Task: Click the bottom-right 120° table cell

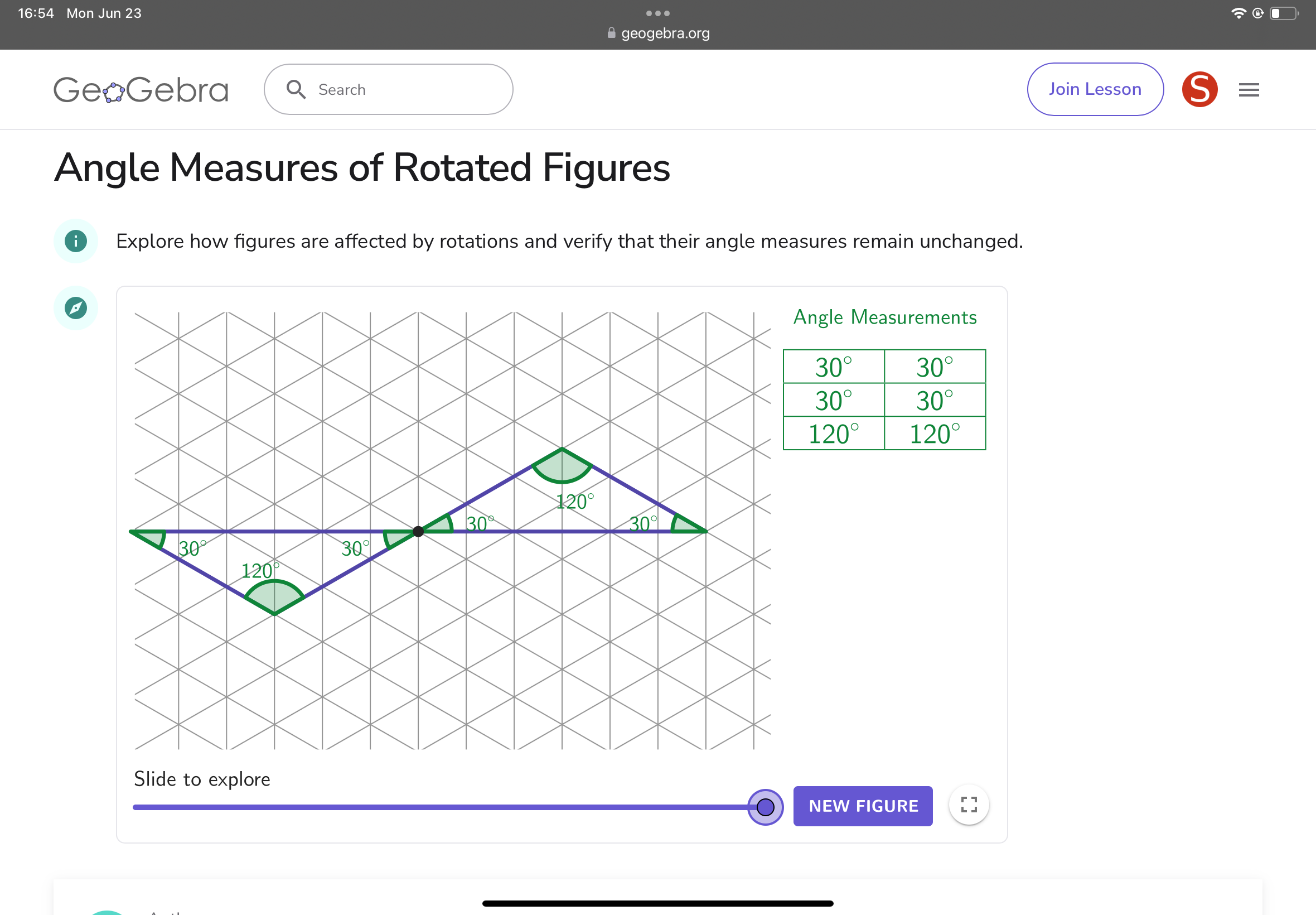Action: click(x=935, y=434)
